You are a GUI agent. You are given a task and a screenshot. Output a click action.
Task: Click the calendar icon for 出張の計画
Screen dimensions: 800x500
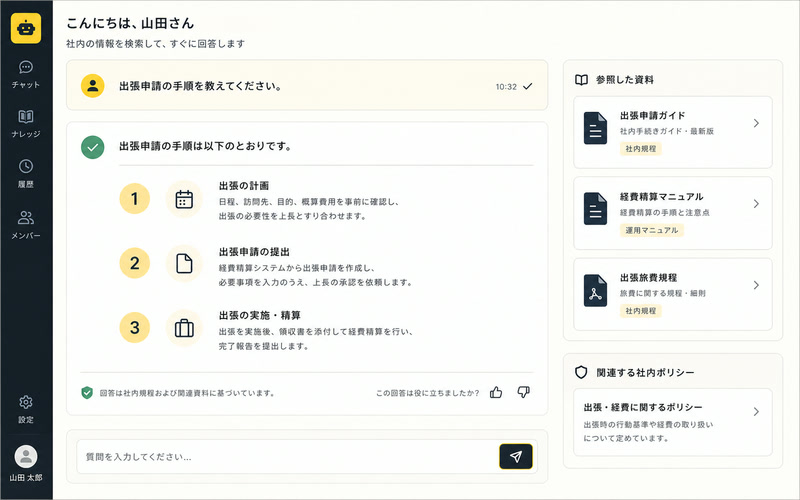[x=184, y=199]
